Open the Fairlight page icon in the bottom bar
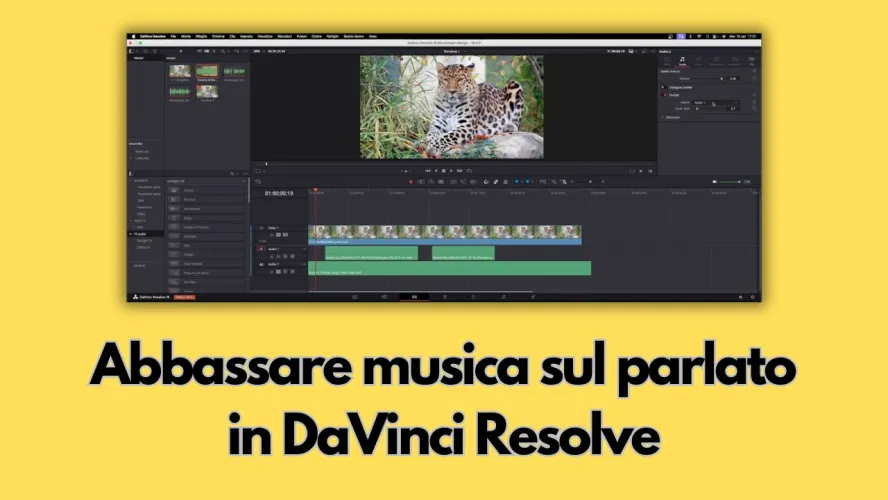 (503, 297)
